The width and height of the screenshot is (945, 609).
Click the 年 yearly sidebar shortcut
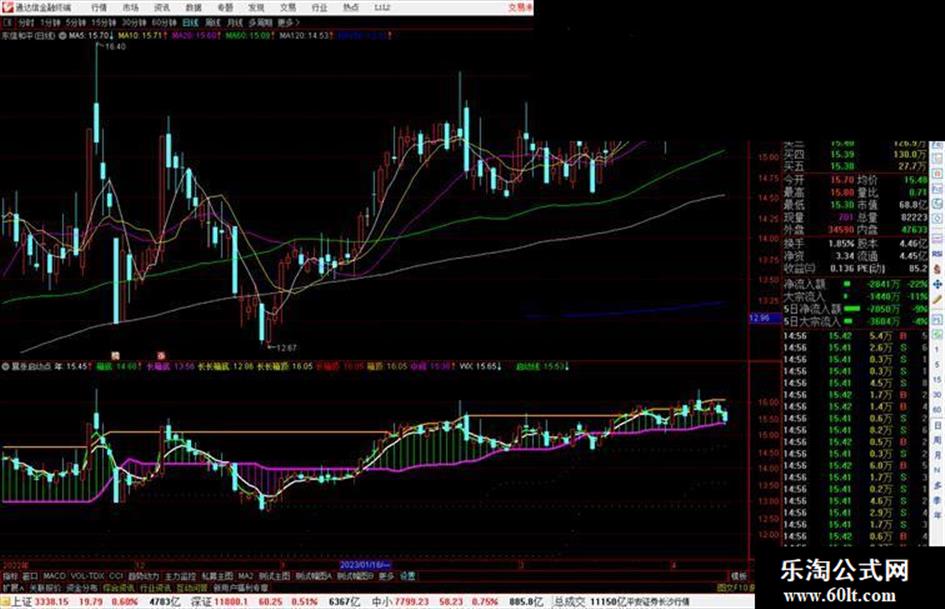point(937,516)
